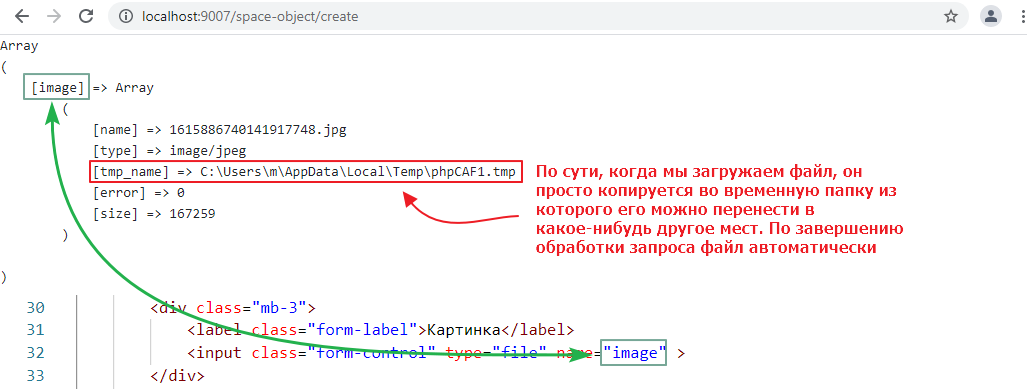1027x389 pixels.
Task: Click the boxed "image" name attribute value
Action: pyautogui.click(x=634, y=353)
